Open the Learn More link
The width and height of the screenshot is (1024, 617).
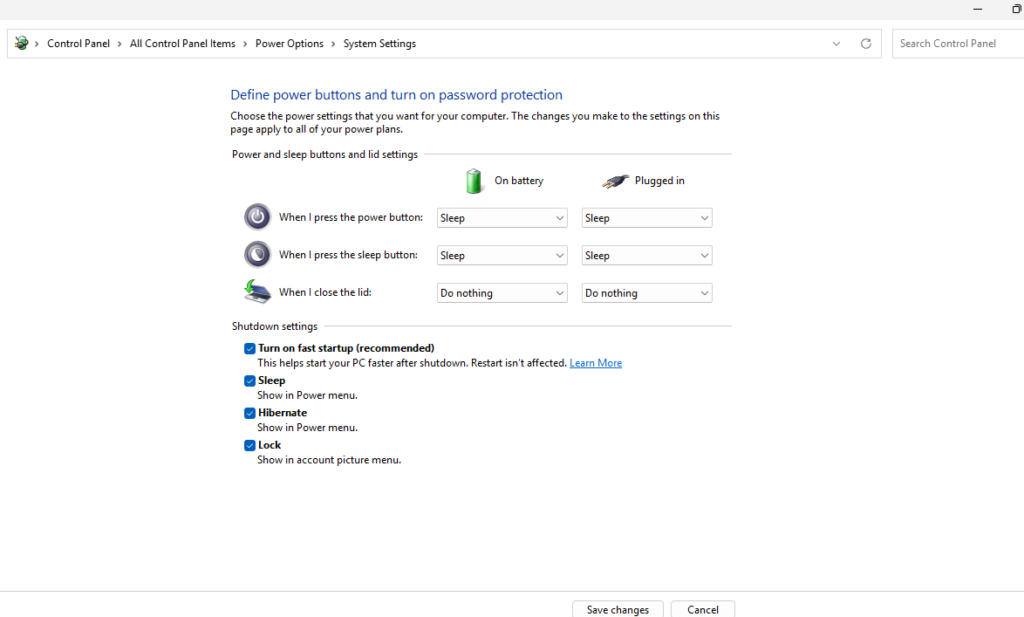coord(595,363)
